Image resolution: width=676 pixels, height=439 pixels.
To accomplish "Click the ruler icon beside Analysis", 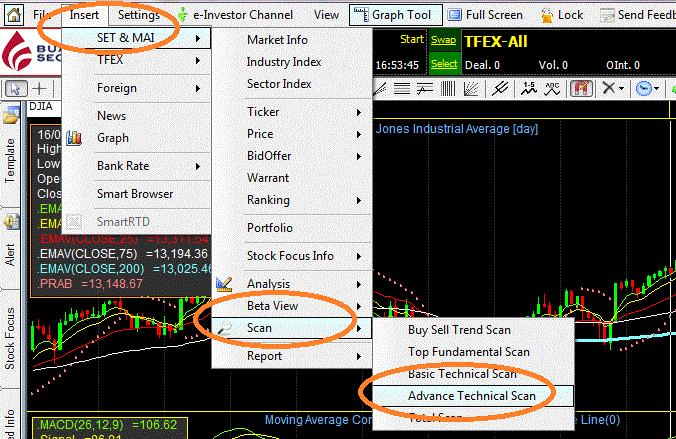I will pos(224,284).
